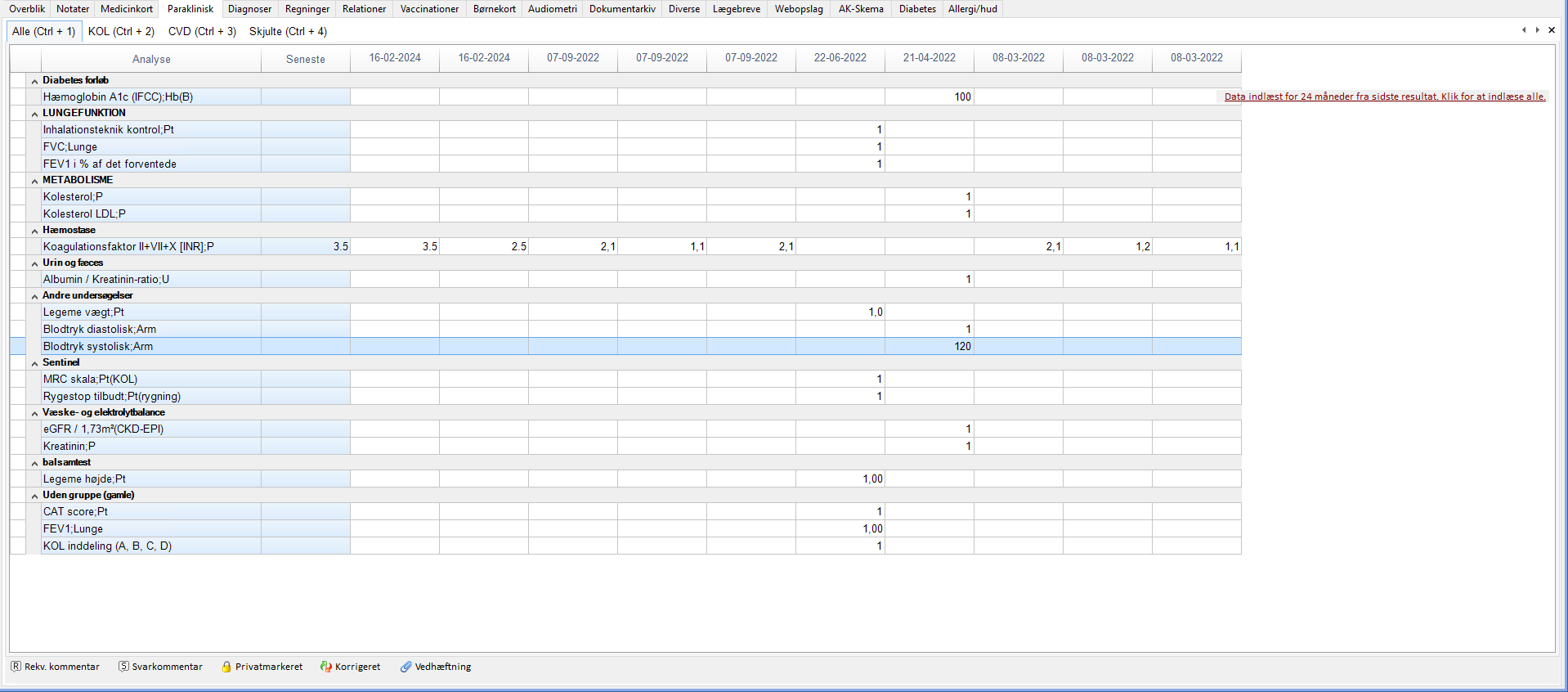1568x692 pixels.
Task: Select the Rygestop tilbudt;Pt(rygning) row
Action: [625, 396]
